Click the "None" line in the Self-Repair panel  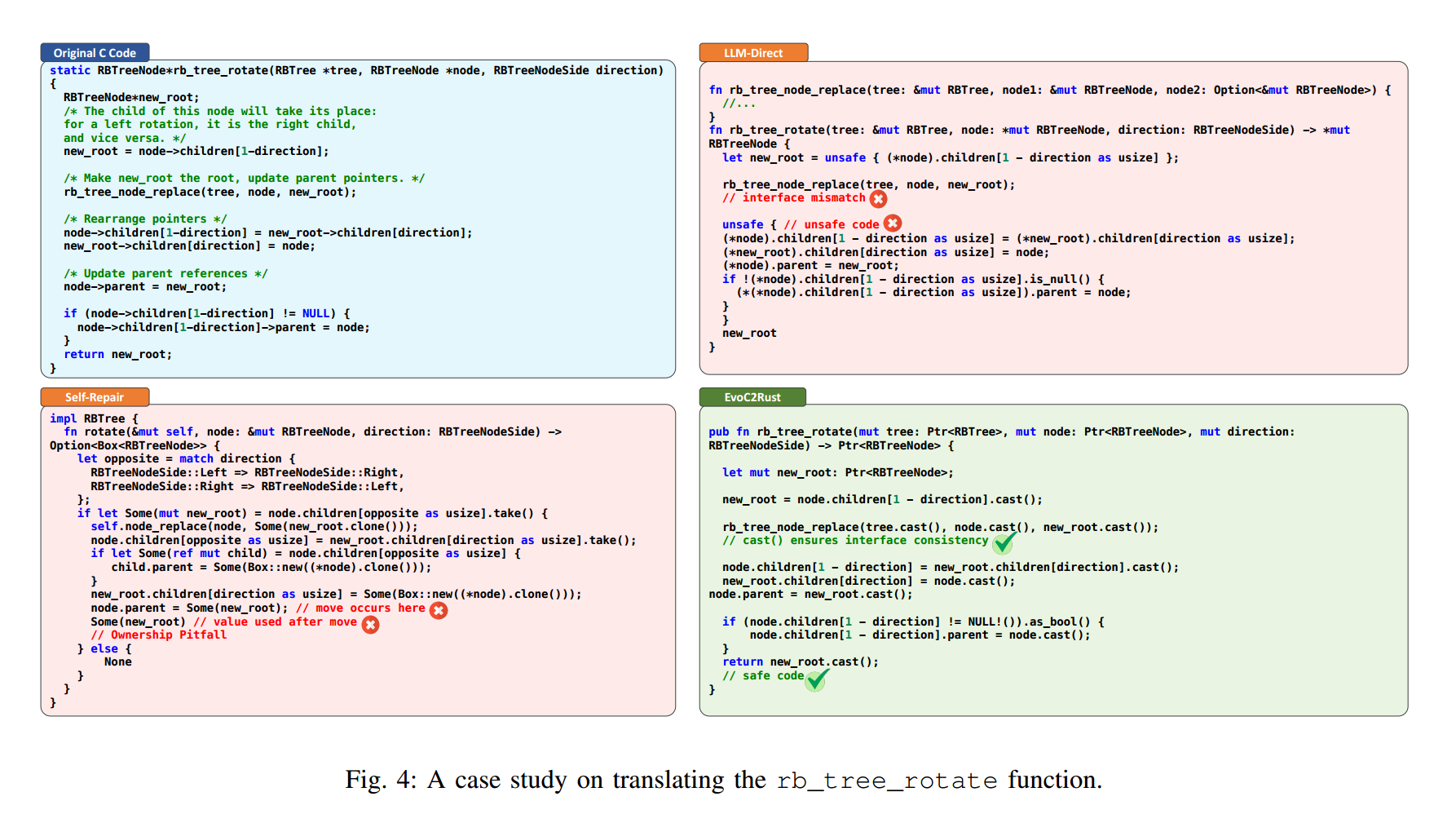[117, 661]
